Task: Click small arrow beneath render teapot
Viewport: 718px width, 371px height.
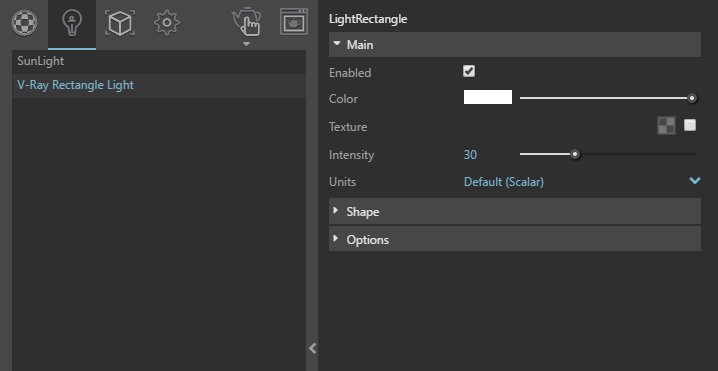Action: (246, 44)
